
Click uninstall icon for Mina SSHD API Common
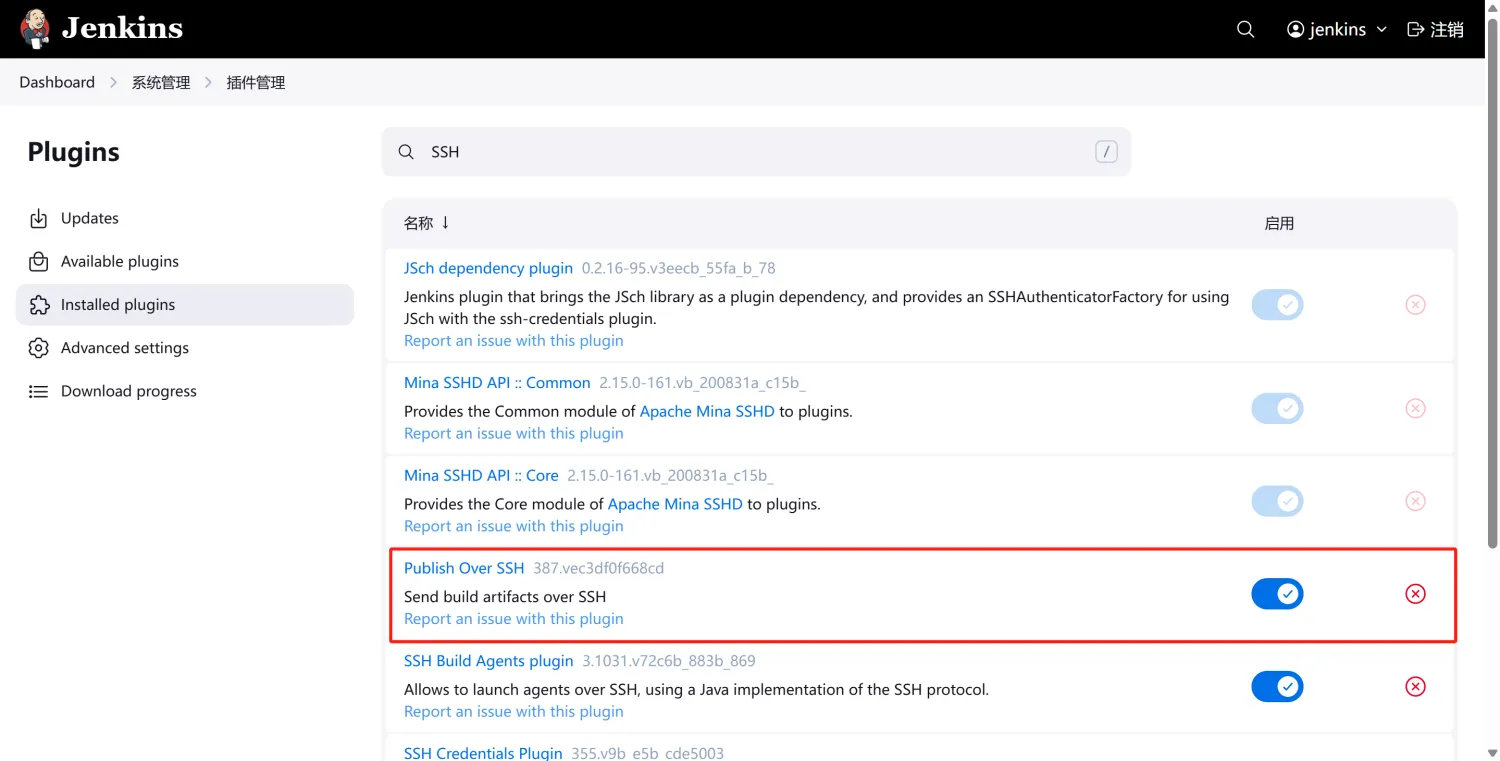[1415, 408]
